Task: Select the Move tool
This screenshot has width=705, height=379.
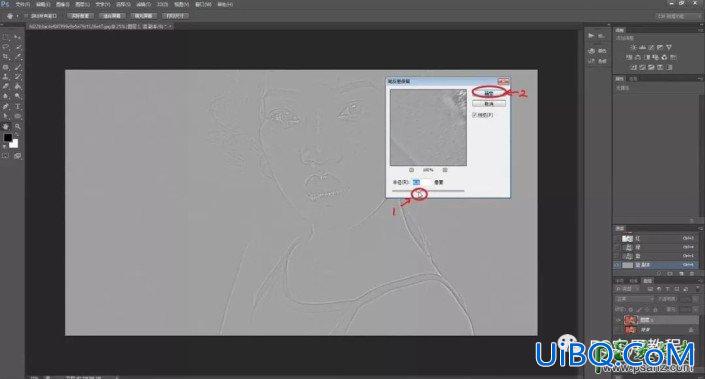Action: coord(18,36)
